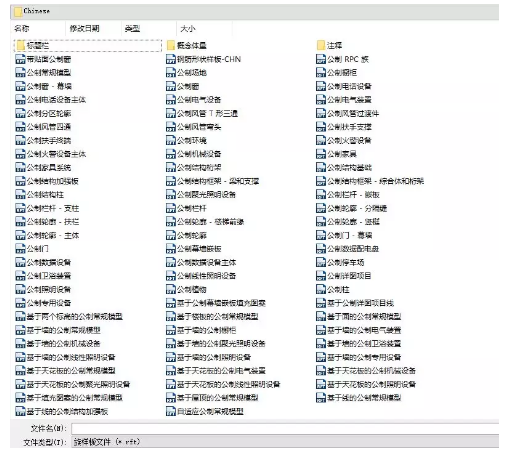Click the file icon beside 公制风管过渡件
The image size is (521, 449).
[321, 113]
